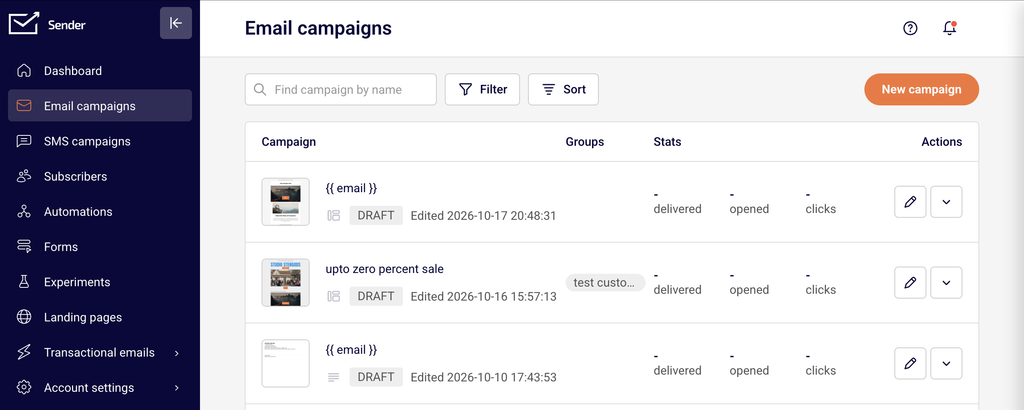The width and height of the screenshot is (1024, 410).
Task: Click the Sort button
Action: (x=564, y=89)
